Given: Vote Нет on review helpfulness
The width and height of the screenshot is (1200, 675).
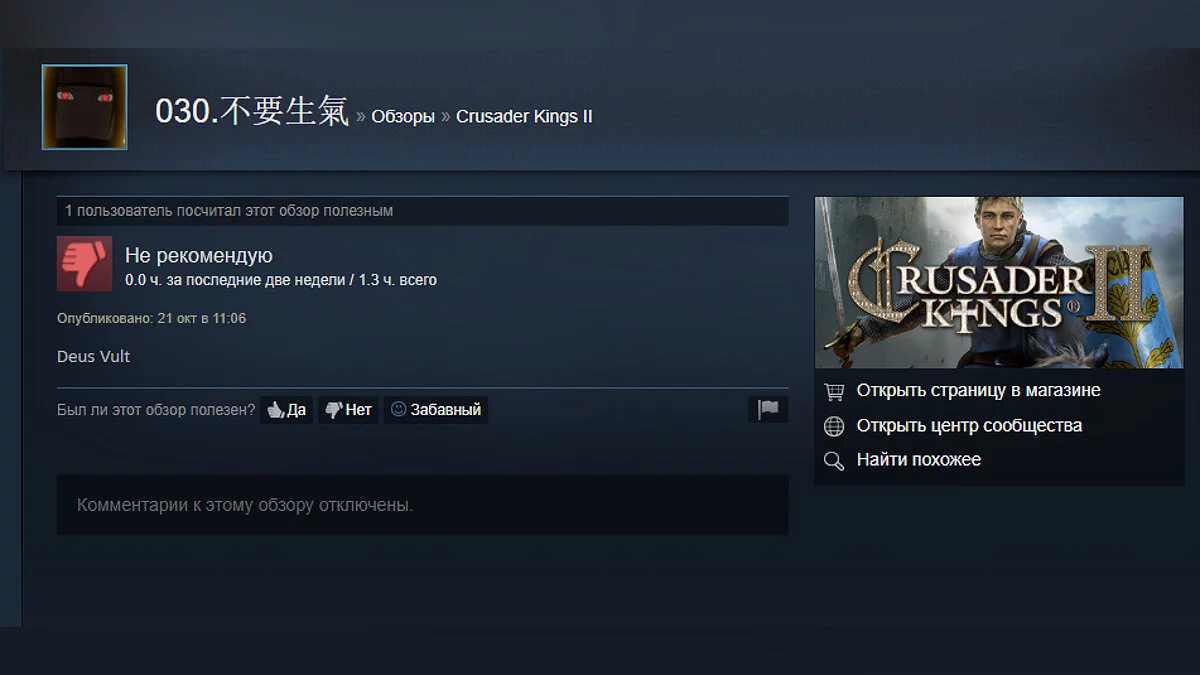Looking at the screenshot, I should (x=348, y=410).
